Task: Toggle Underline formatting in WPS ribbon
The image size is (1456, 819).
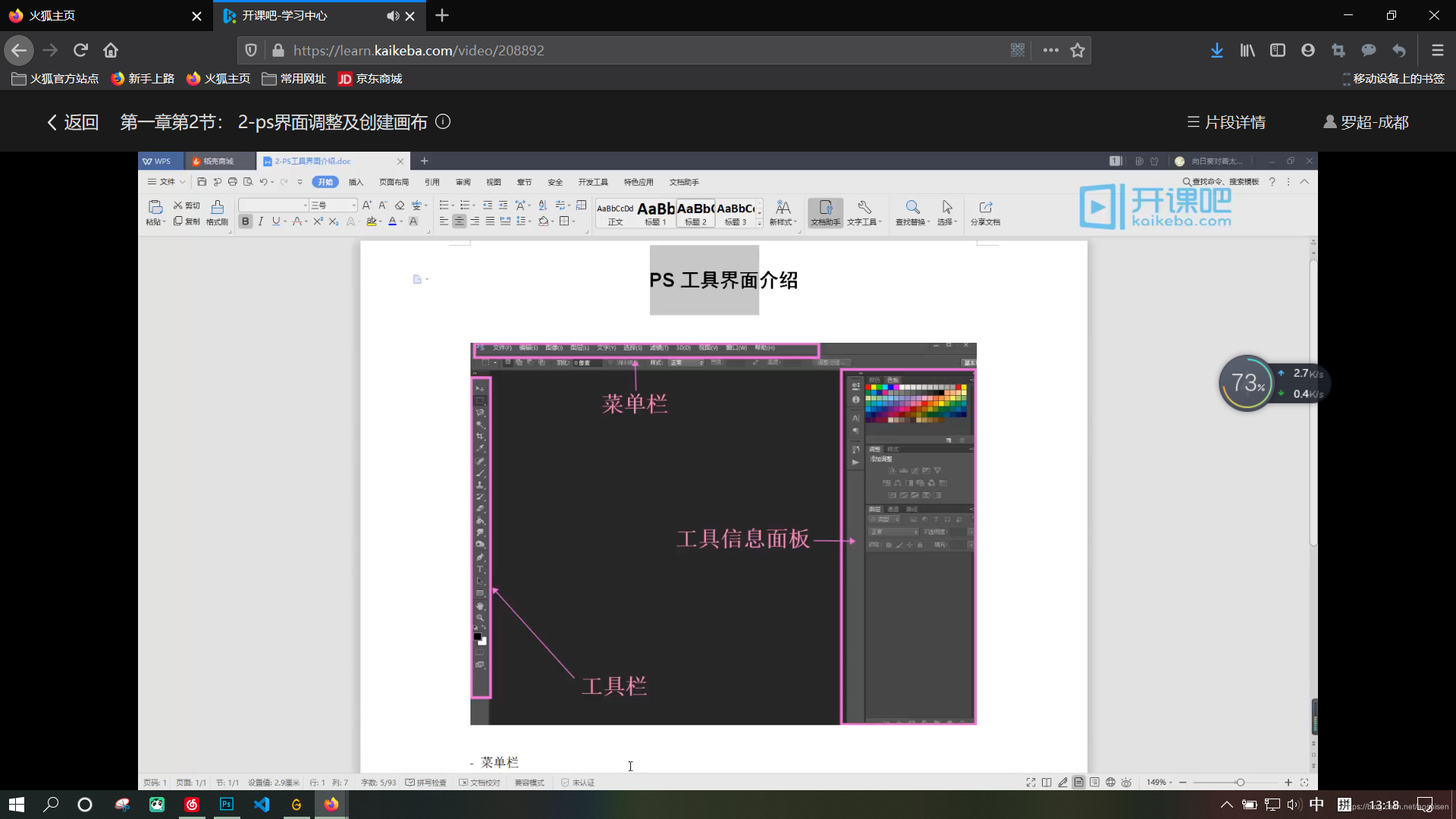Action: coord(276,221)
